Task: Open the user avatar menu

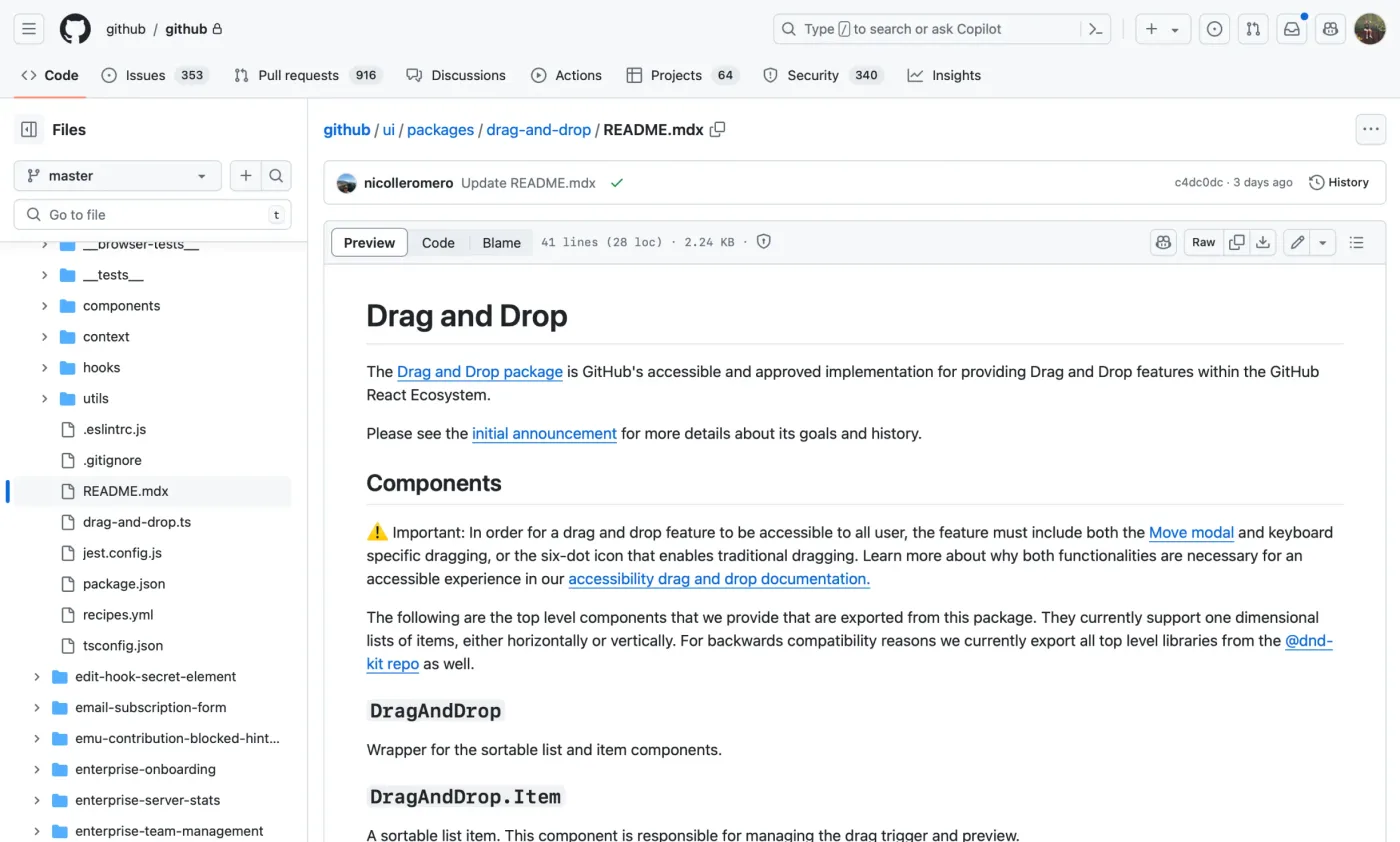Action: tap(1370, 29)
